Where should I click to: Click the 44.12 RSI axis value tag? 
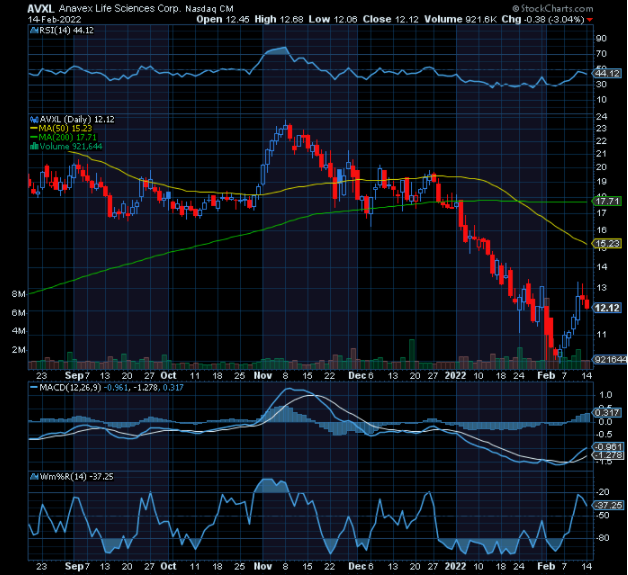click(607, 73)
